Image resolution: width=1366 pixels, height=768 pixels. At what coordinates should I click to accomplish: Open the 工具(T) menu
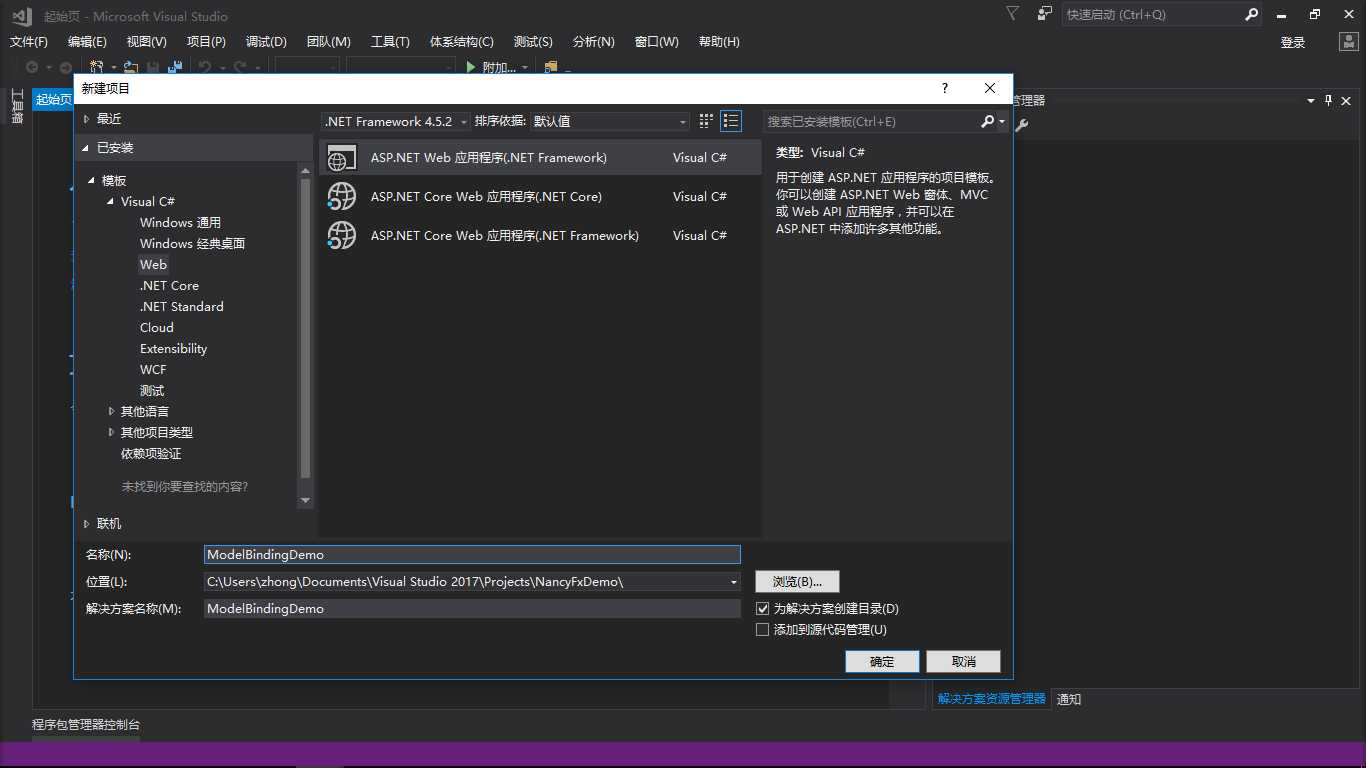click(390, 41)
